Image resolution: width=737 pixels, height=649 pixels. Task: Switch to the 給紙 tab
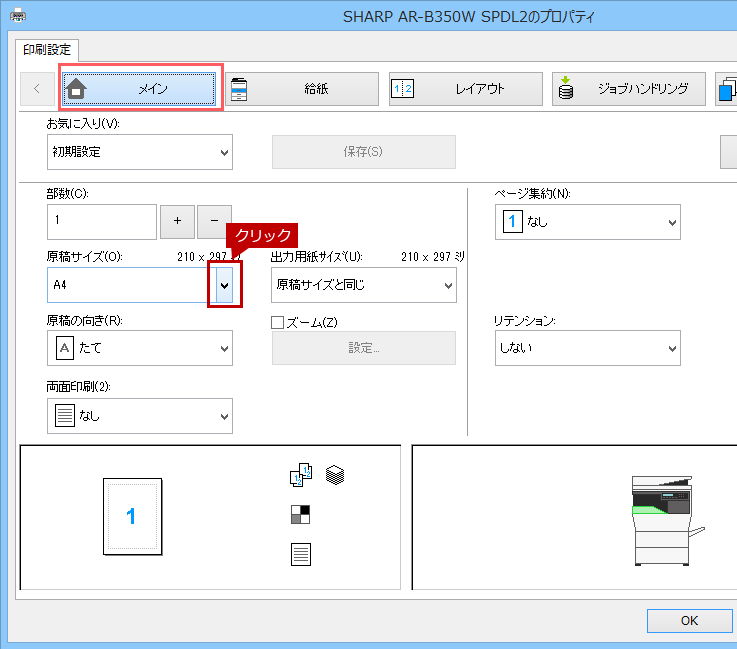[302, 88]
